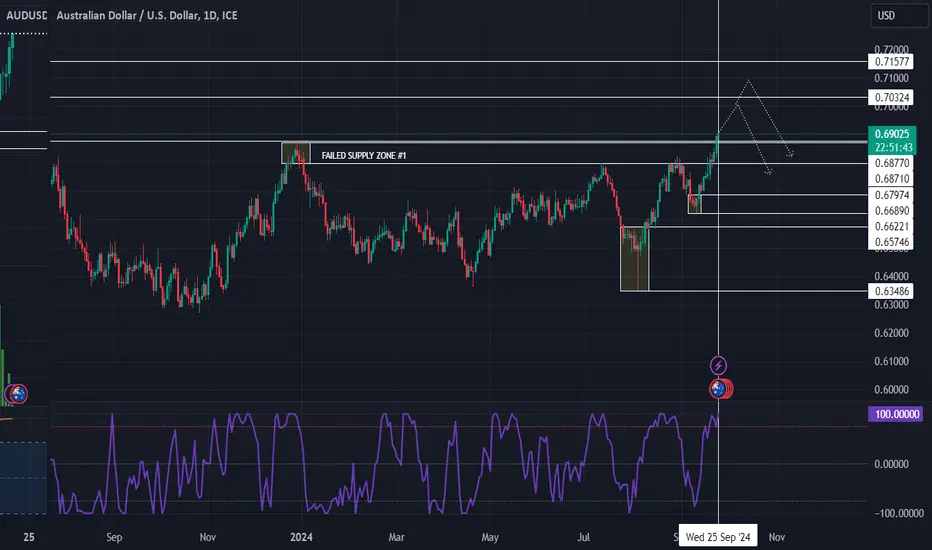Click the -100.00000 indicator scale value
This screenshot has width=932, height=550.
click(x=899, y=513)
